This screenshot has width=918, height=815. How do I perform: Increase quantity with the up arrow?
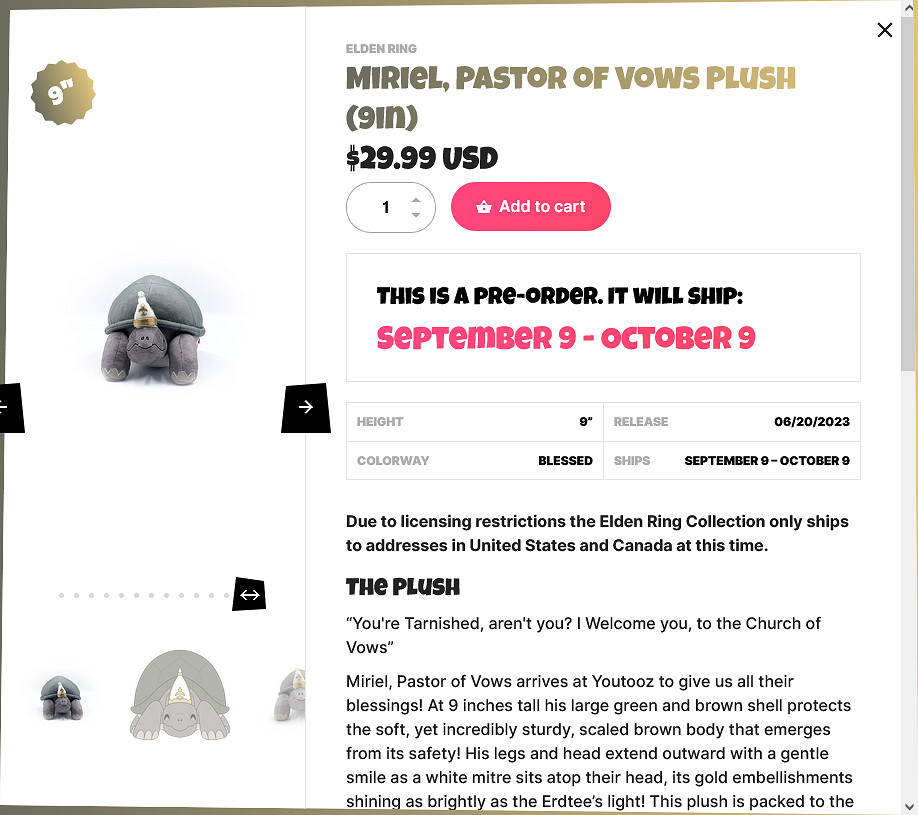(x=416, y=200)
